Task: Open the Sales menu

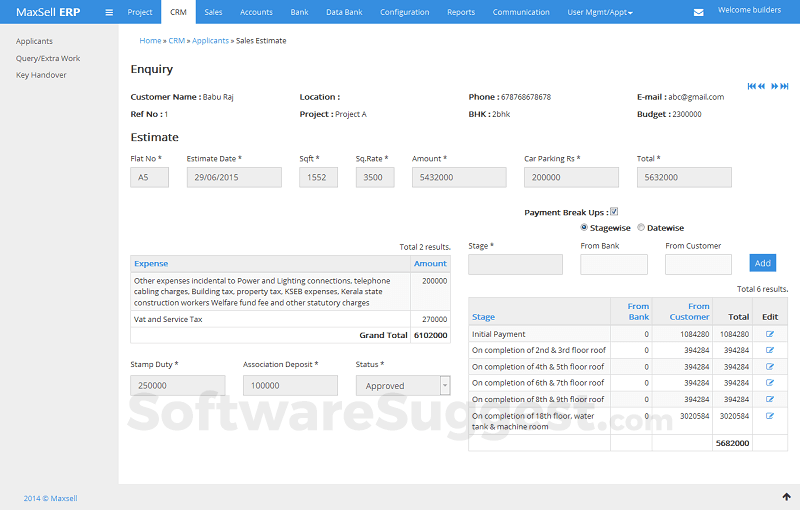Action: [x=213, y=12]
